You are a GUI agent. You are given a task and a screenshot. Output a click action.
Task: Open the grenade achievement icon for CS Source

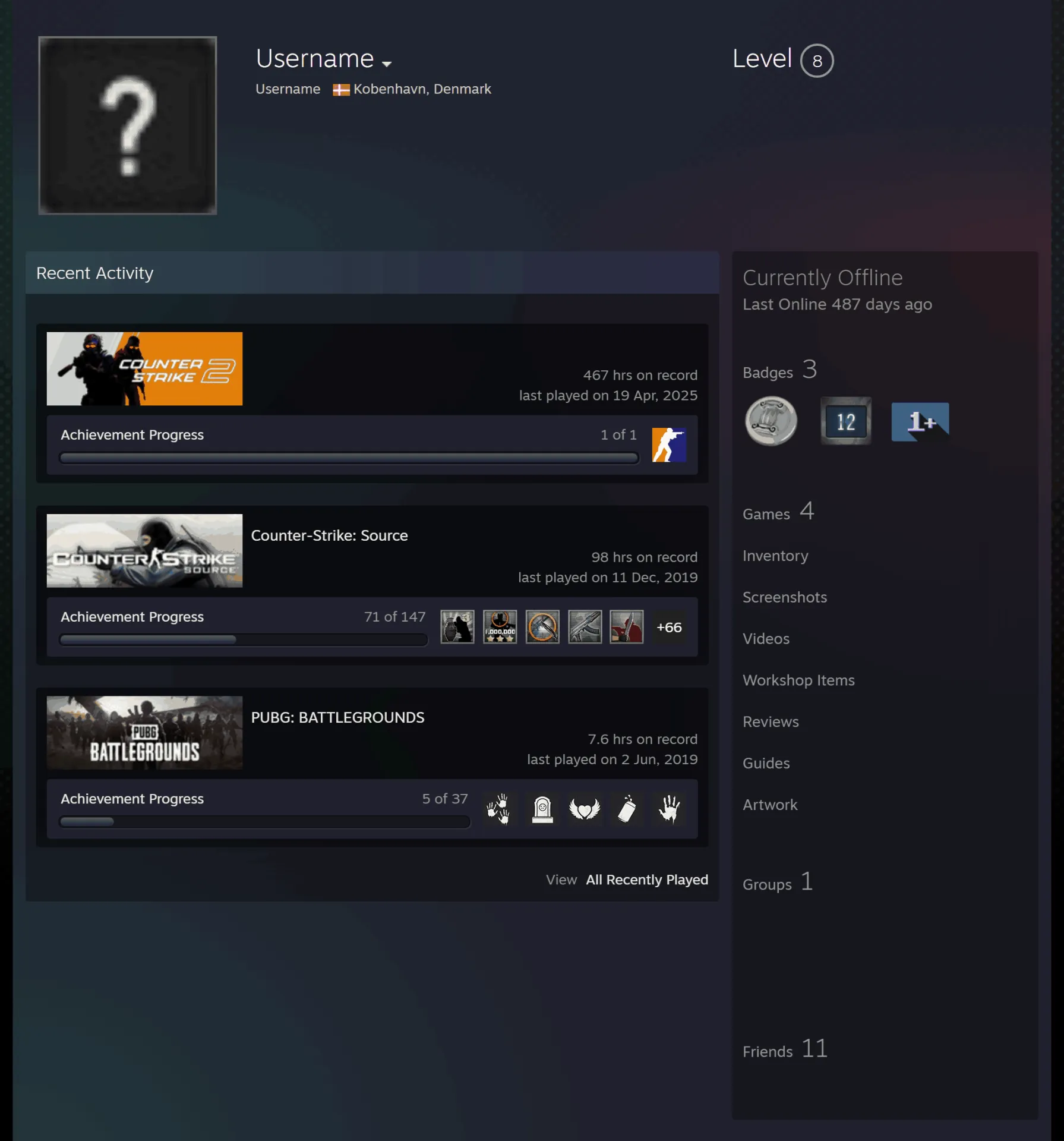pos(457,626)
